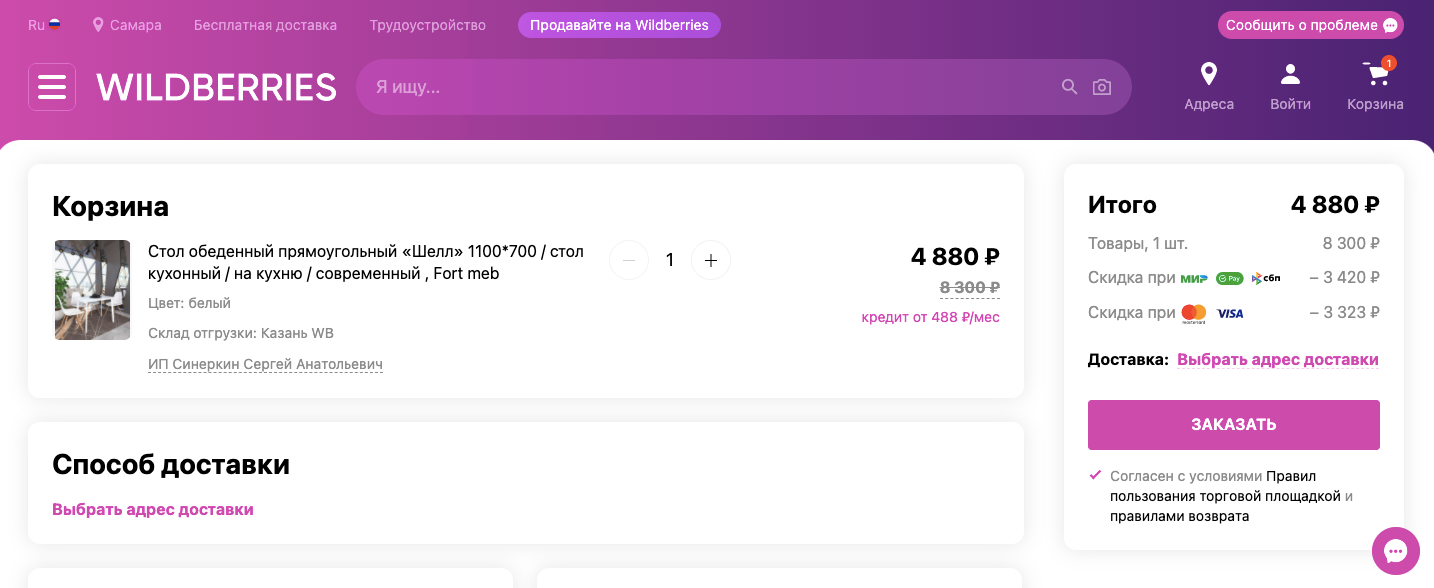Open the dining table product thumbnail
This screenshot has height=588, width=1434.
click(x=92, y=290)
